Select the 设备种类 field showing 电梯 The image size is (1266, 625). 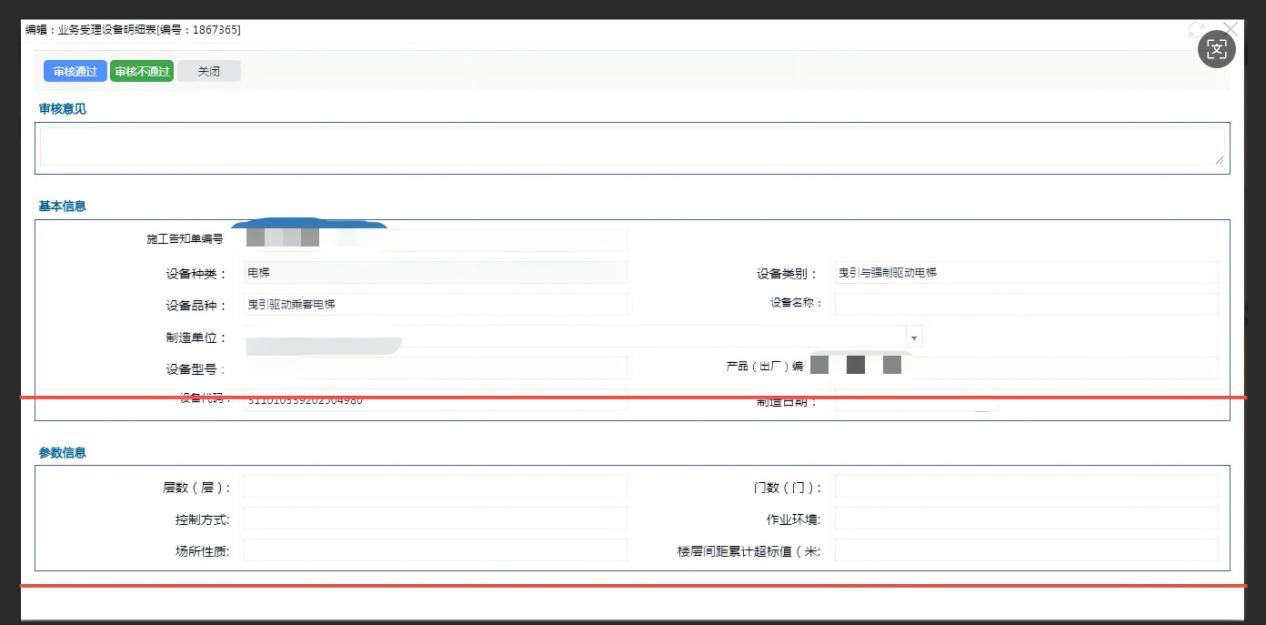click(x=435, y=273)
